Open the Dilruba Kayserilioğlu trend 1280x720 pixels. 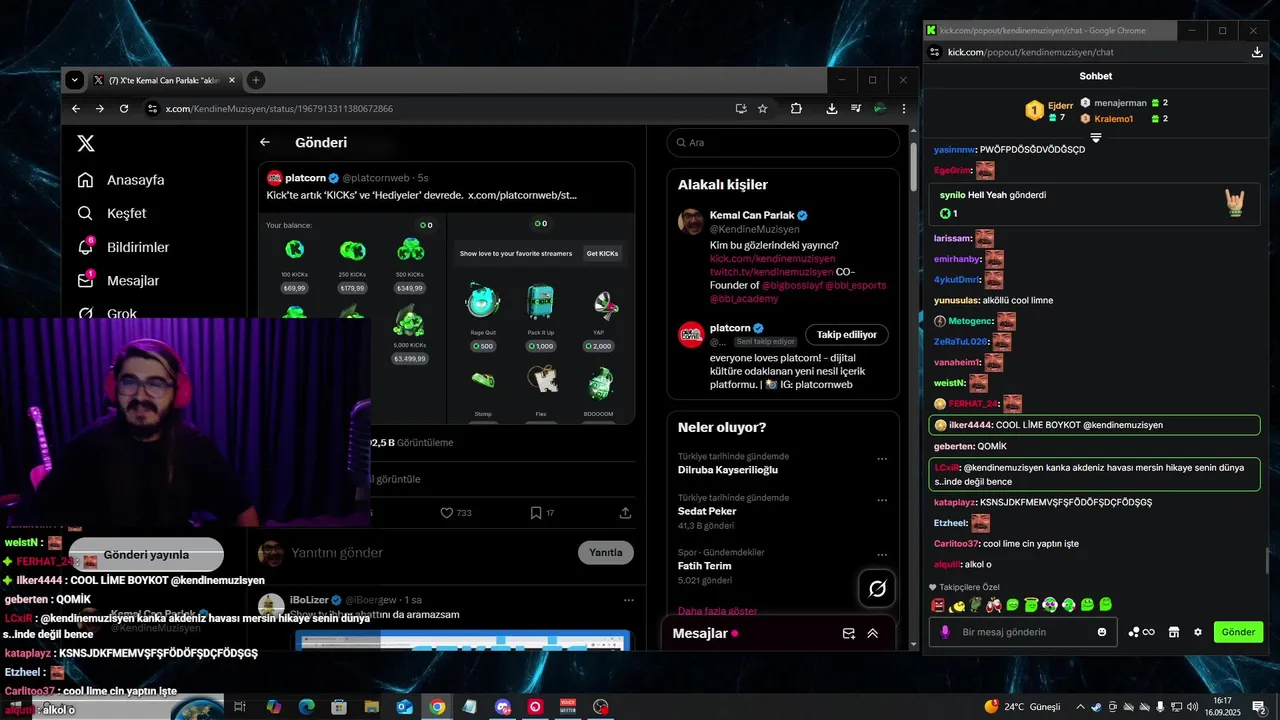pos(727,470)
